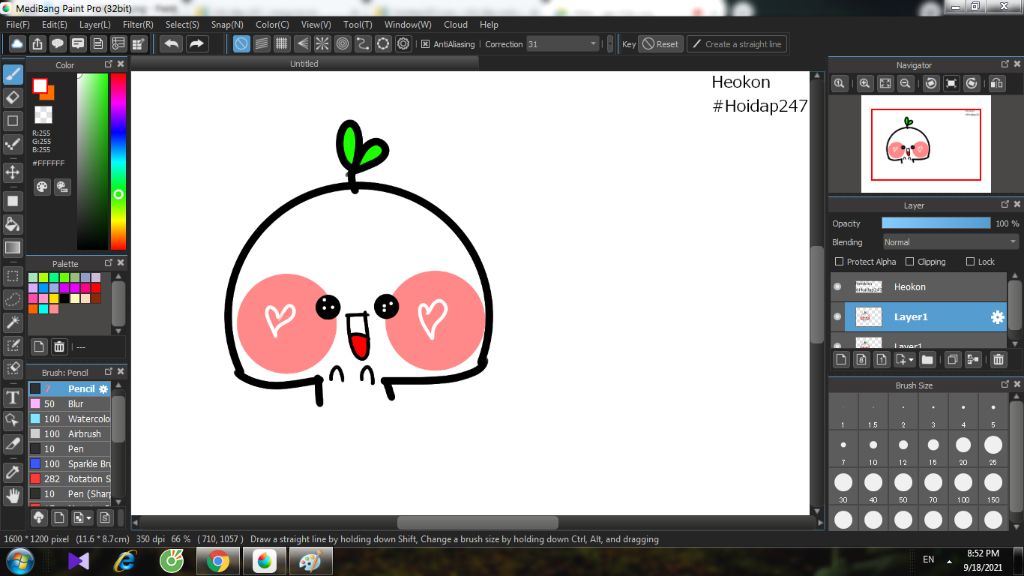Click Create a straight line button
Viewport: 1024px width, 576px height.
tap(737, 44)
